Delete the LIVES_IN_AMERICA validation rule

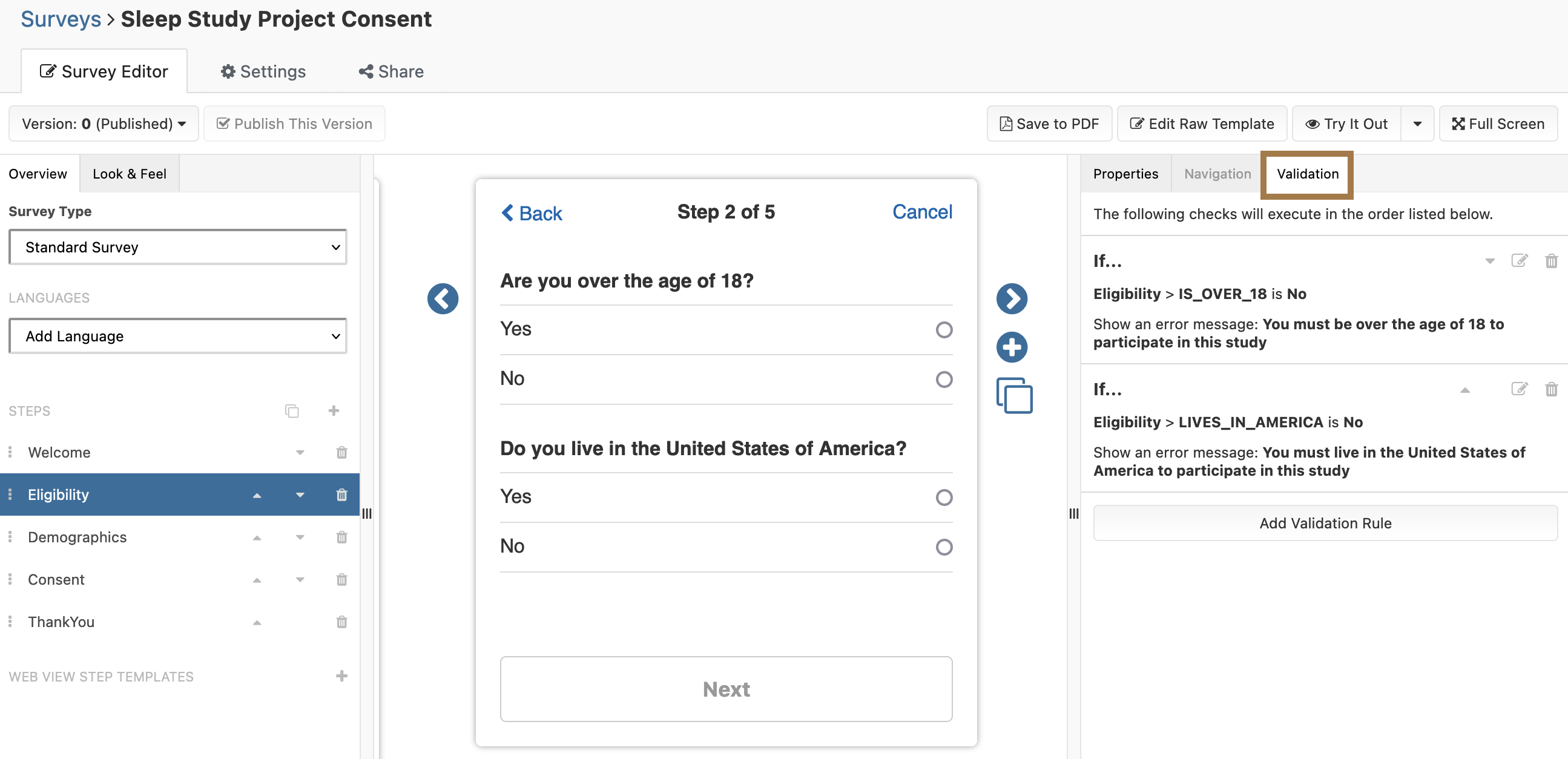point(1550,389)
